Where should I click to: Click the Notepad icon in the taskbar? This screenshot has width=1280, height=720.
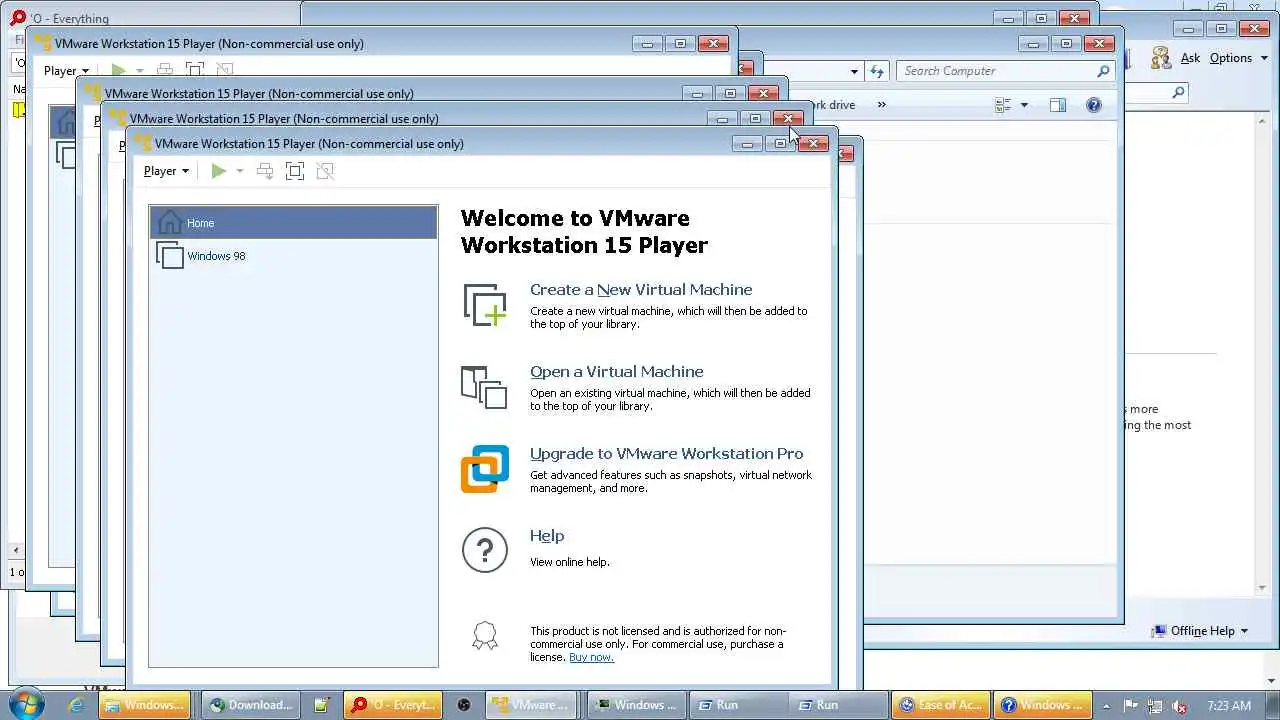321,705
